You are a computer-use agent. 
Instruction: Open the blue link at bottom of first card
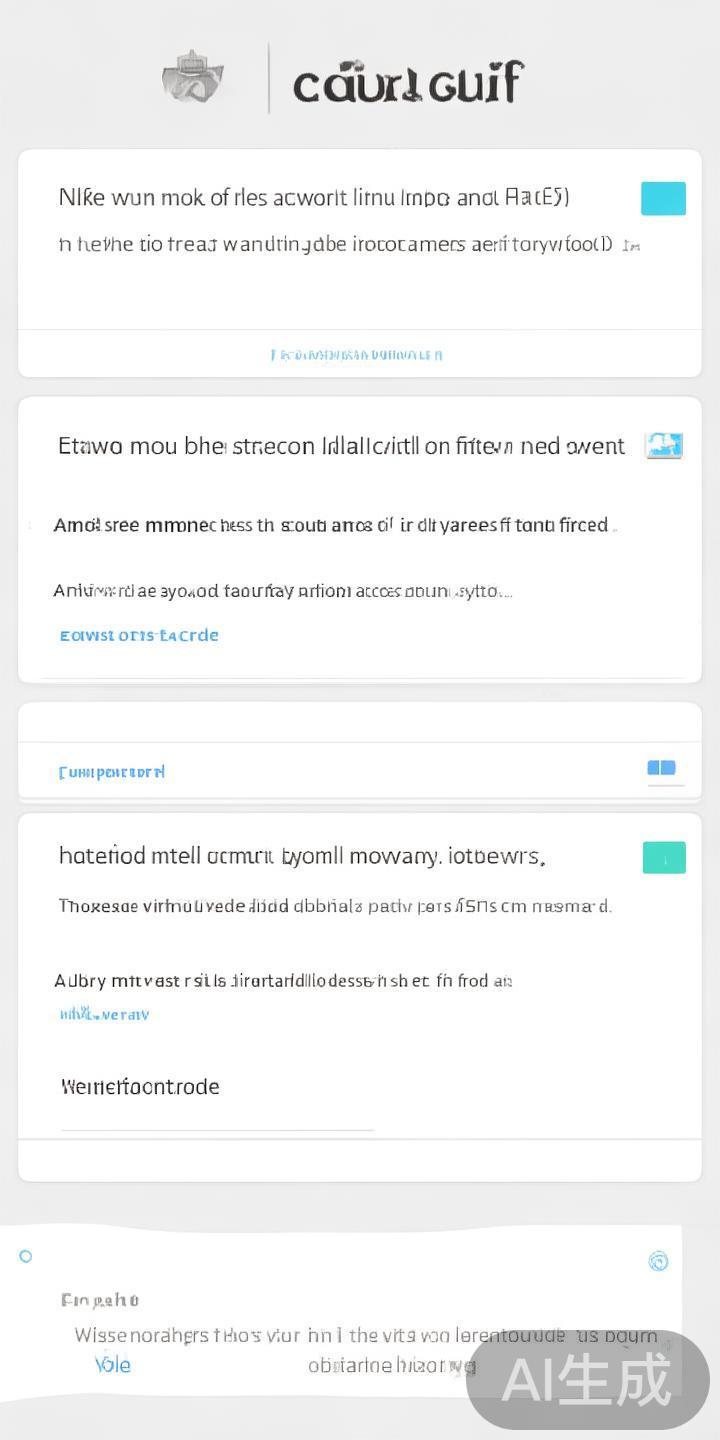[357, 355]
